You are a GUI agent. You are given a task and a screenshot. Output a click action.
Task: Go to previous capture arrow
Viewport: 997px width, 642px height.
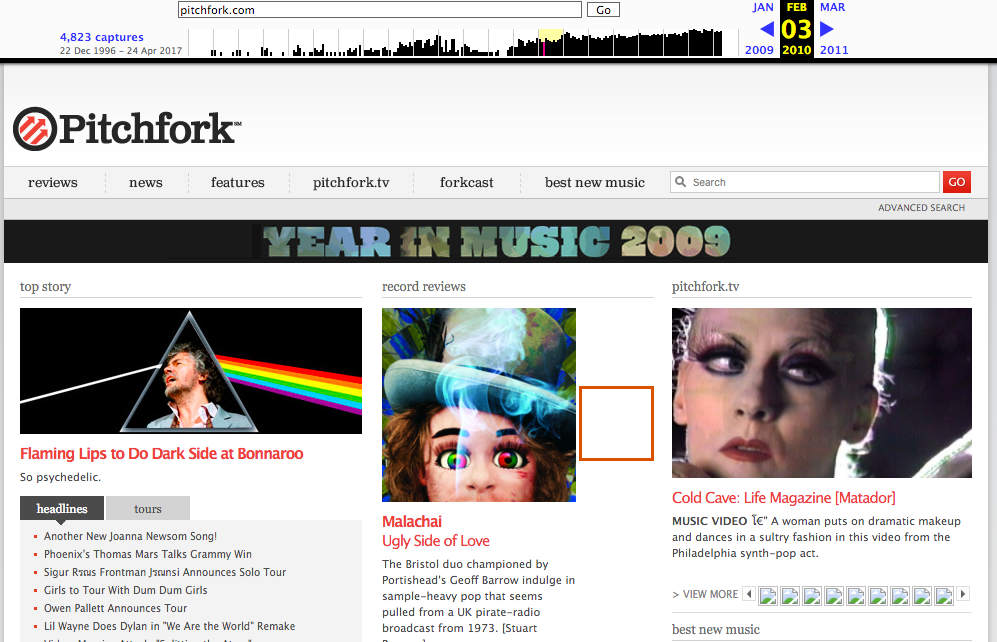[767, 29]
